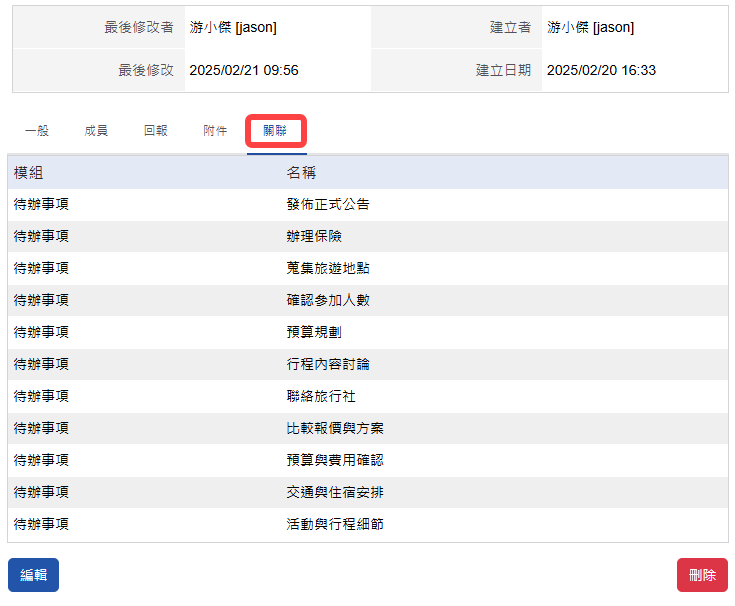735x606 pixels.
Task: Click the 模組 column header
Action: (29, 172)
